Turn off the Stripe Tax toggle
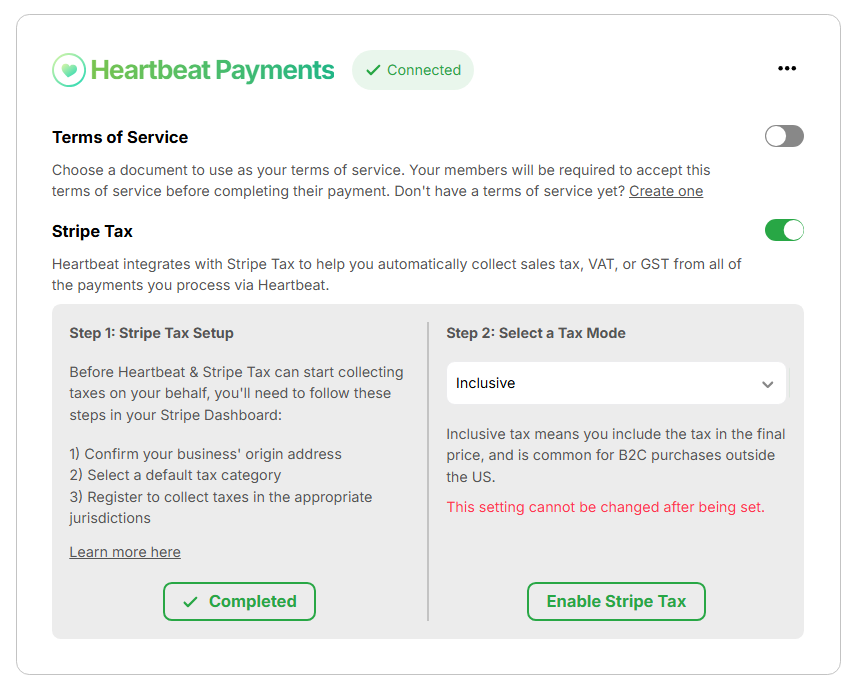Screen dimensions: 862x683 [784, 230]
